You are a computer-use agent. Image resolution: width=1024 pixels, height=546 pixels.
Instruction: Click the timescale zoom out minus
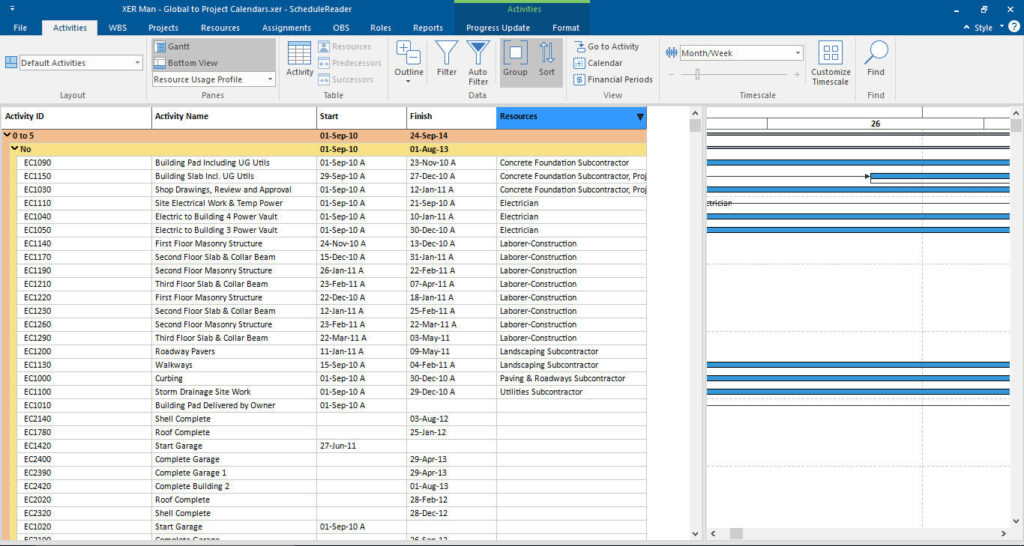[671, 75]
